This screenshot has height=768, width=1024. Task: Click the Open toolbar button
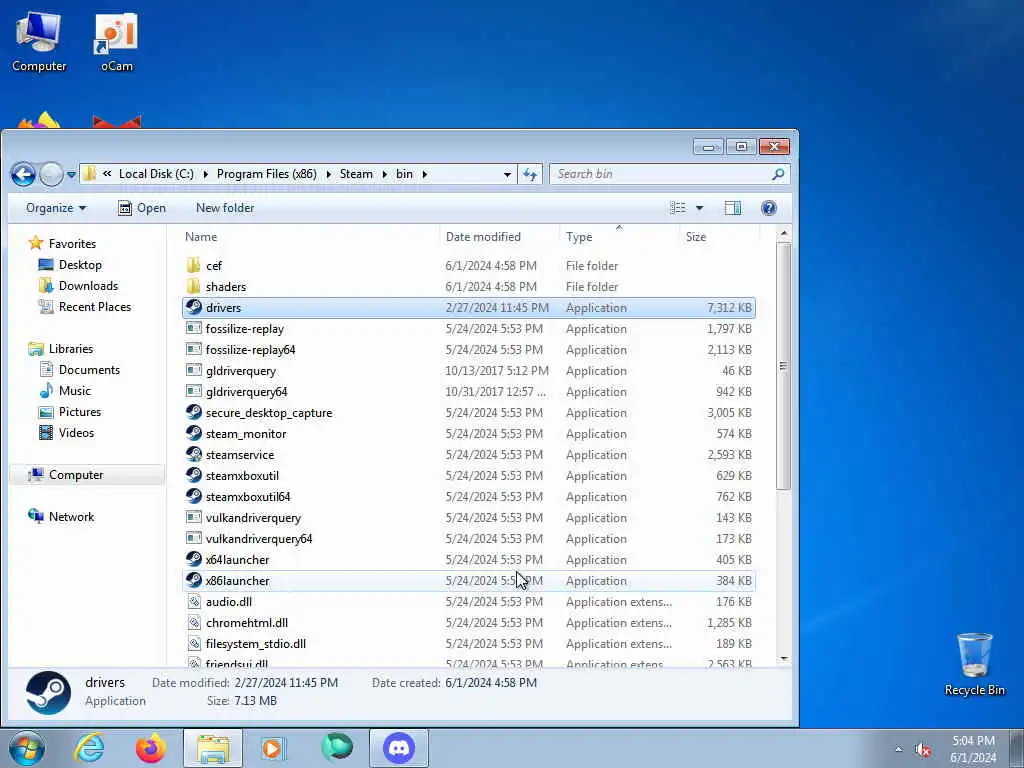tap(142, 208)
